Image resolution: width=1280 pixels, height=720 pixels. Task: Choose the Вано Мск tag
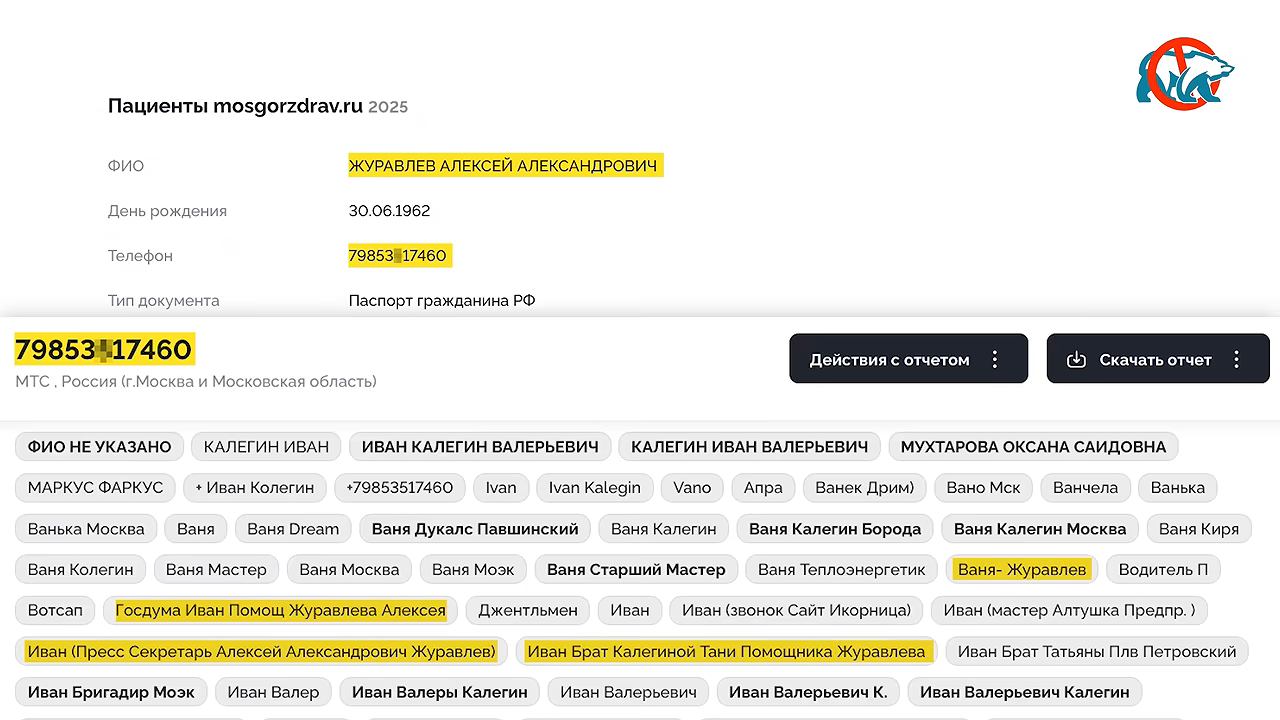pyautogui.click(x=983, y=488)
